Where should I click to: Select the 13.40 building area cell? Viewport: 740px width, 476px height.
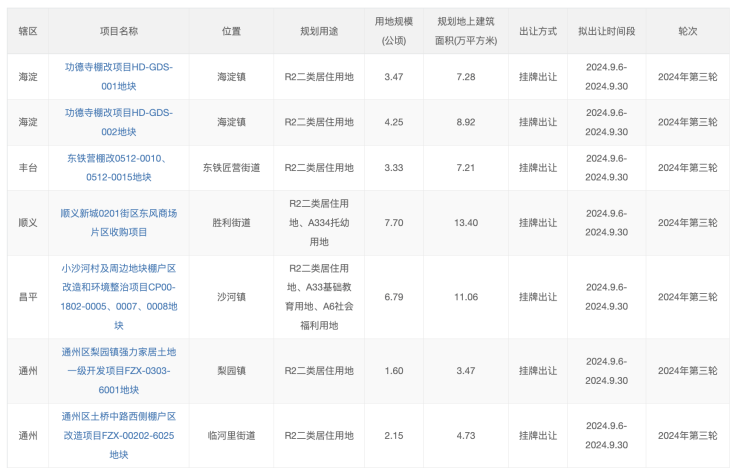(x=465, y=222)
